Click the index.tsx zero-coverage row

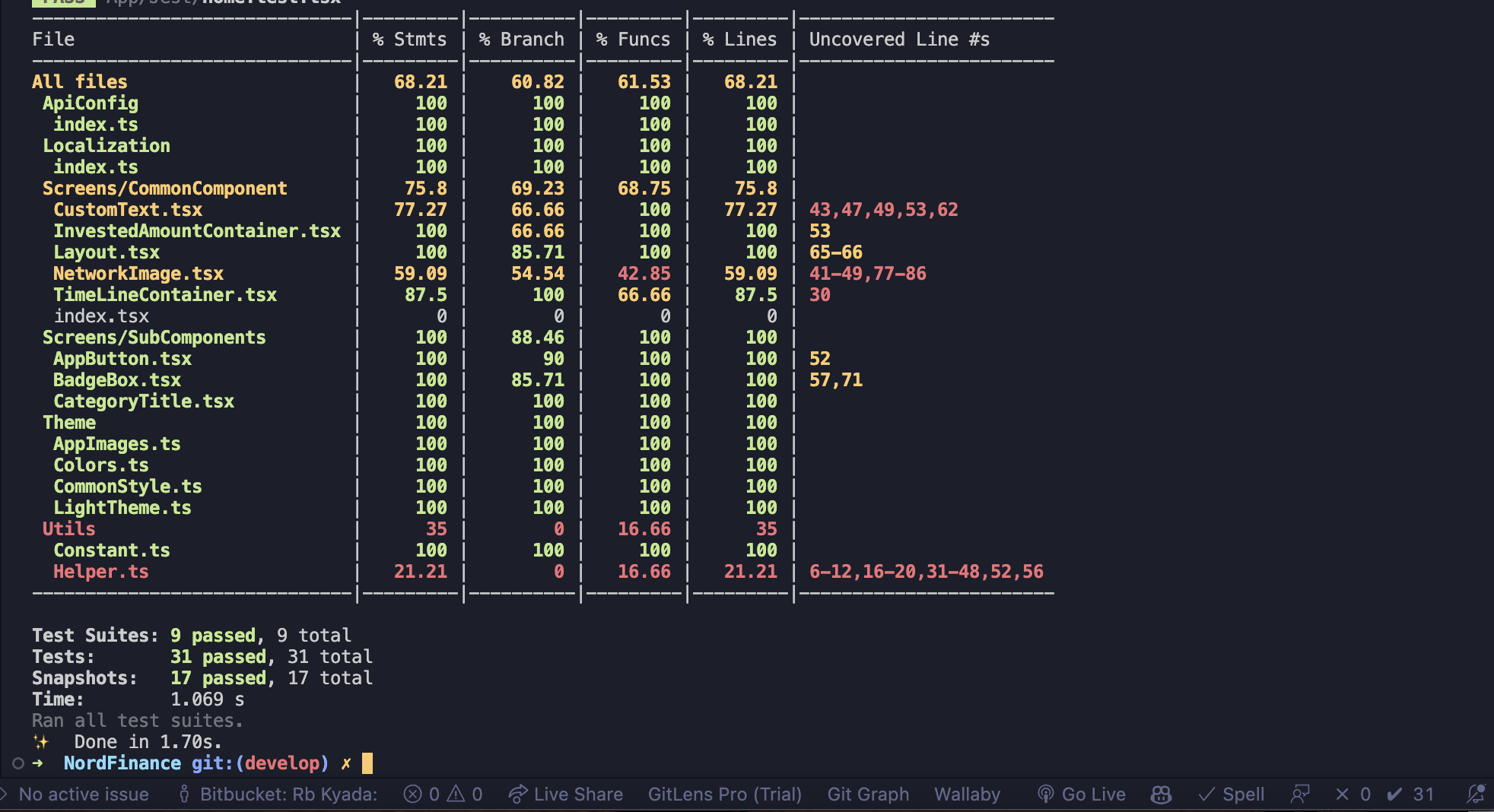coord(101,316)
